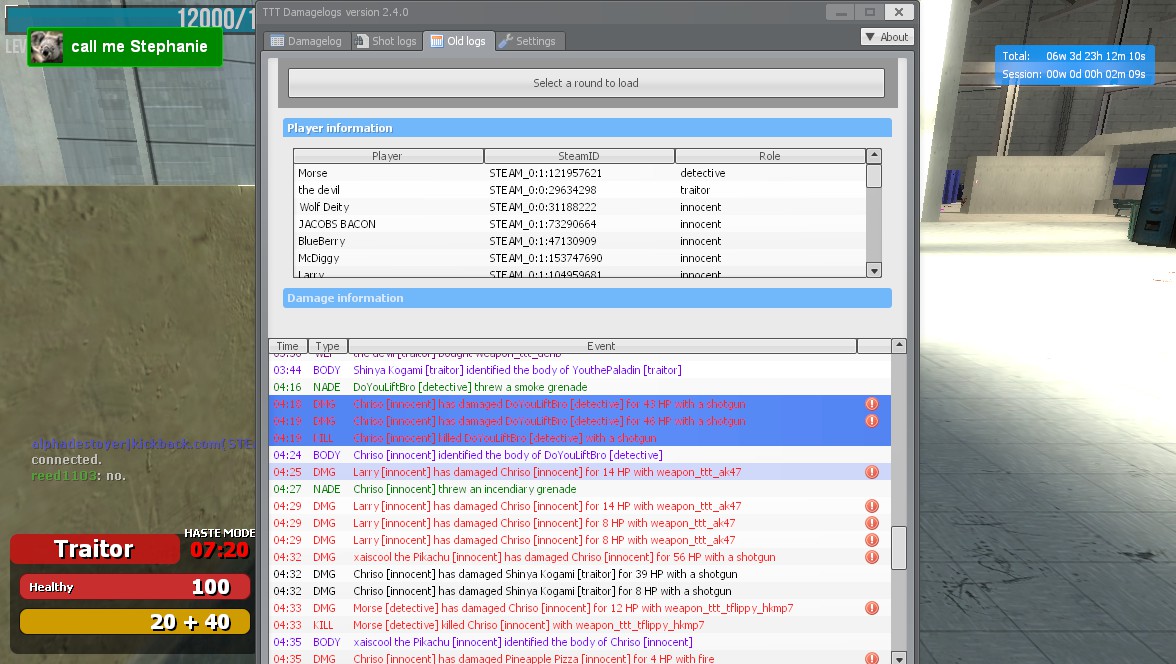Click player list scroll down arrow
This screenshot has height=664, width=1176.
pos(874,270)
